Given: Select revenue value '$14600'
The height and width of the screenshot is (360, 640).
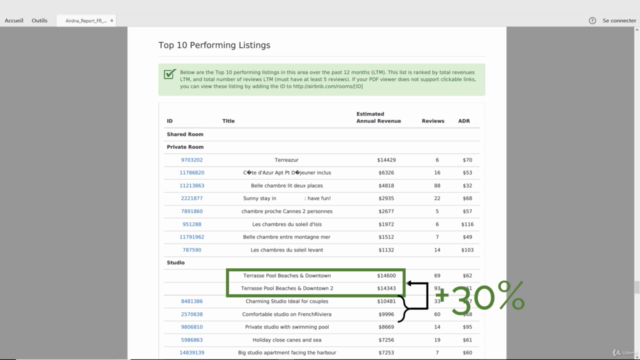Looking at the screenshot, I should coord(386,276).
